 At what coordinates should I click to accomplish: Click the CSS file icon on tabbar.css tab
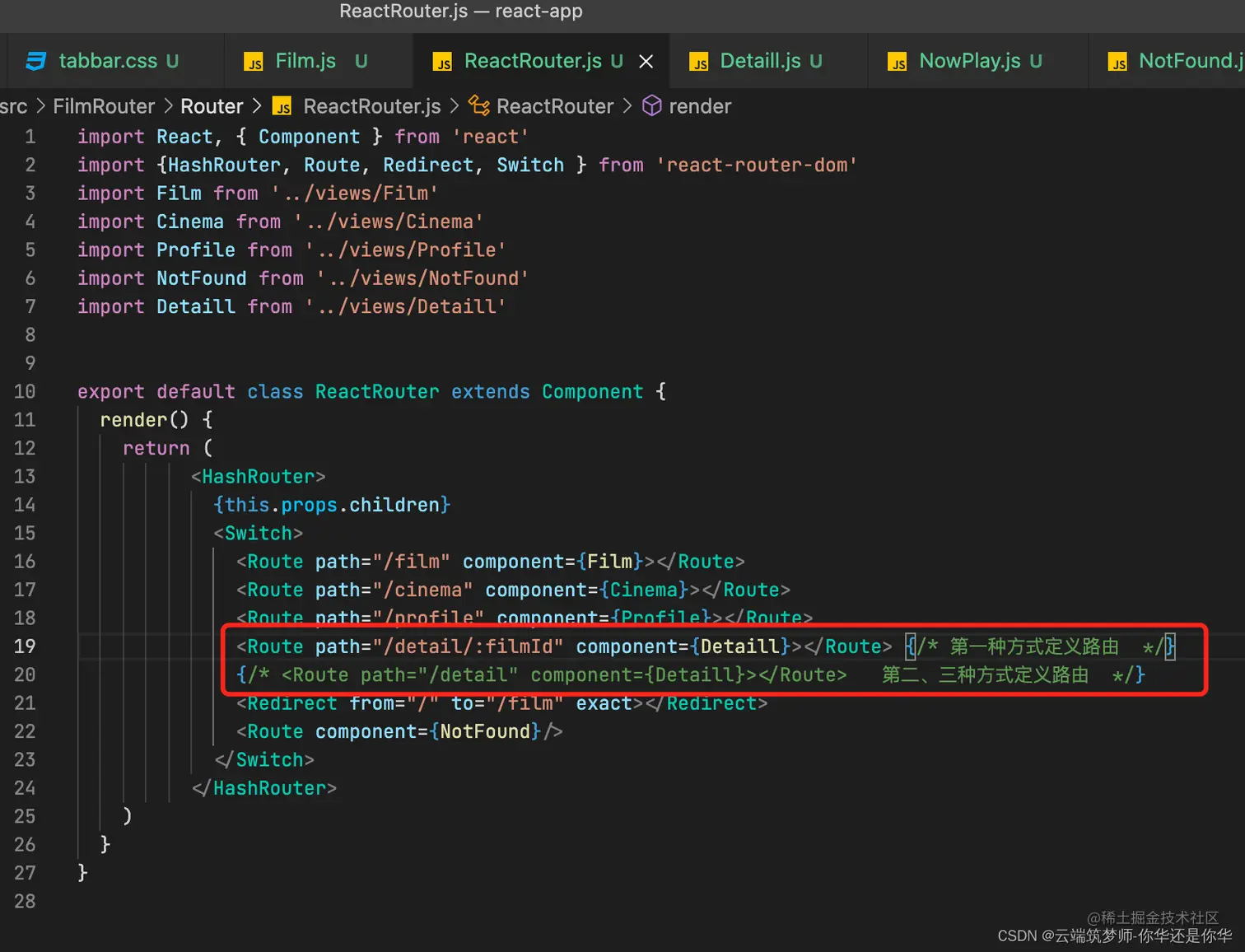36,62
